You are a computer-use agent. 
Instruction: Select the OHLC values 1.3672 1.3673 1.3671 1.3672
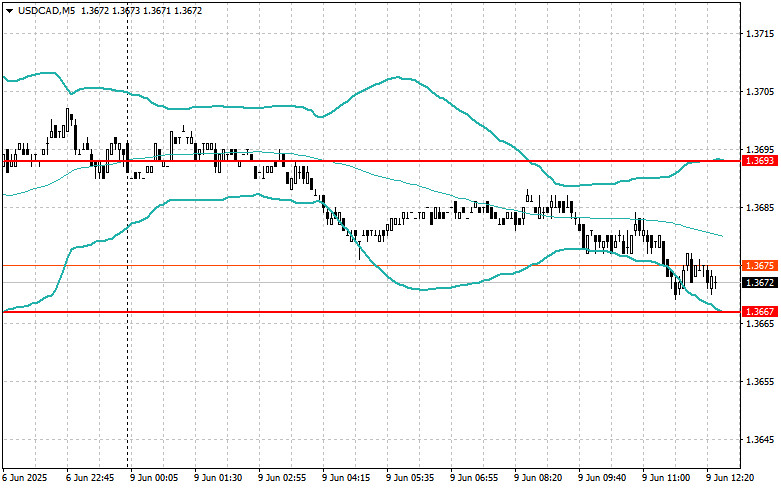click(141, 10)
